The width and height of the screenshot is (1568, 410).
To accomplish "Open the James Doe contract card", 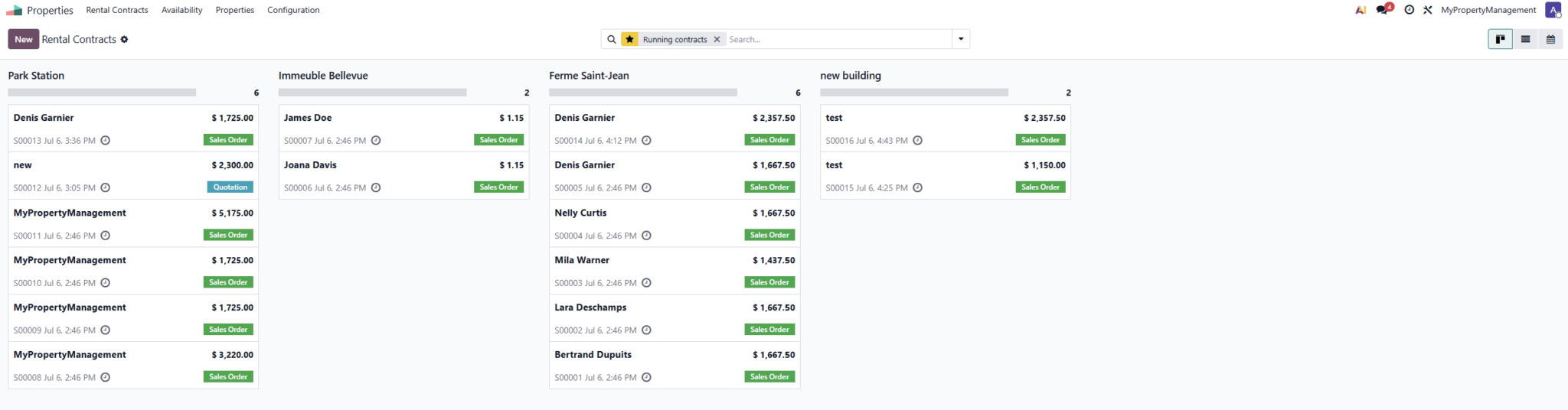I will [403, 129].
